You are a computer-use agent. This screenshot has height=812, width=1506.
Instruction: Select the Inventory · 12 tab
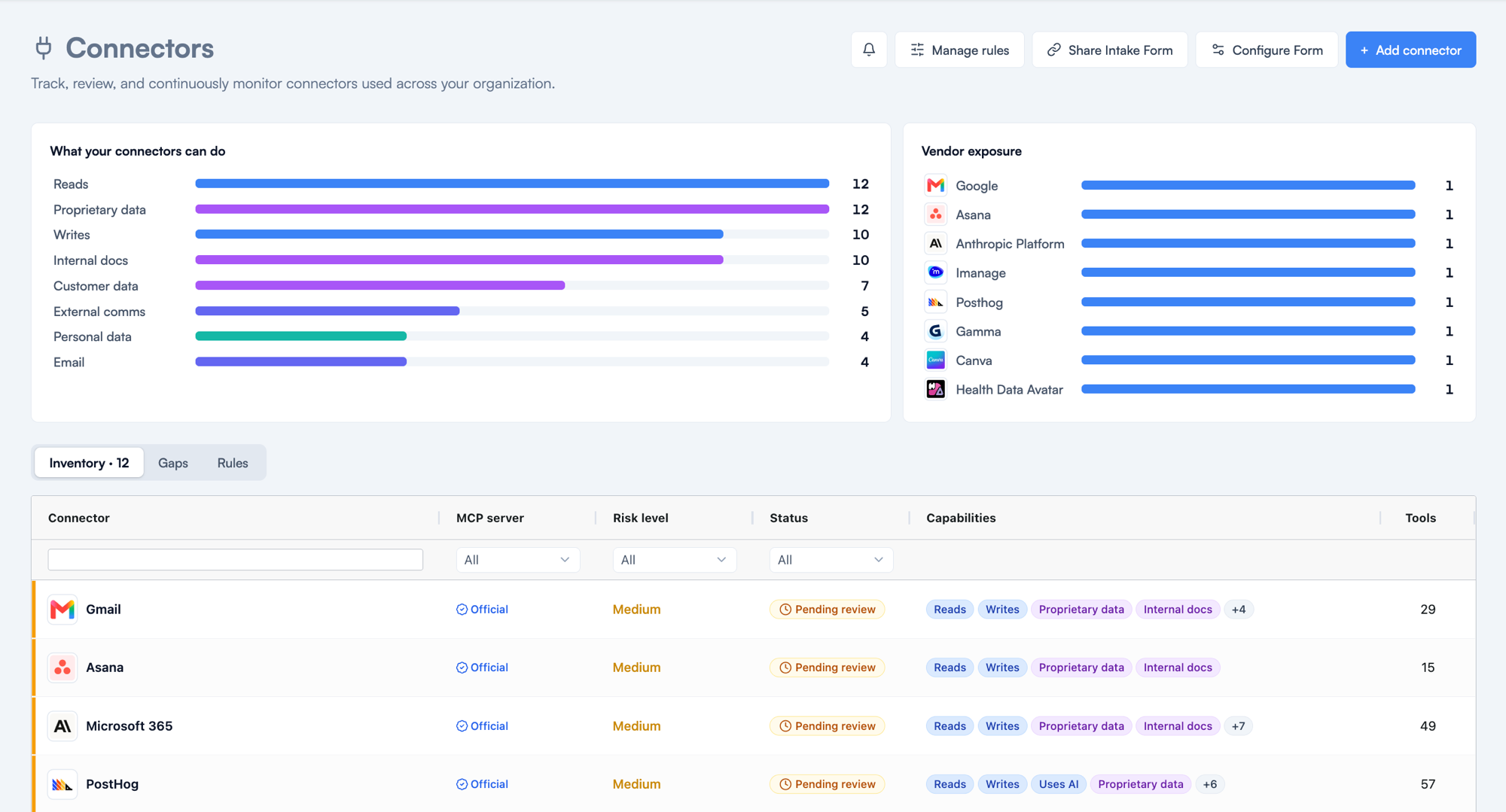coord(89,463)
